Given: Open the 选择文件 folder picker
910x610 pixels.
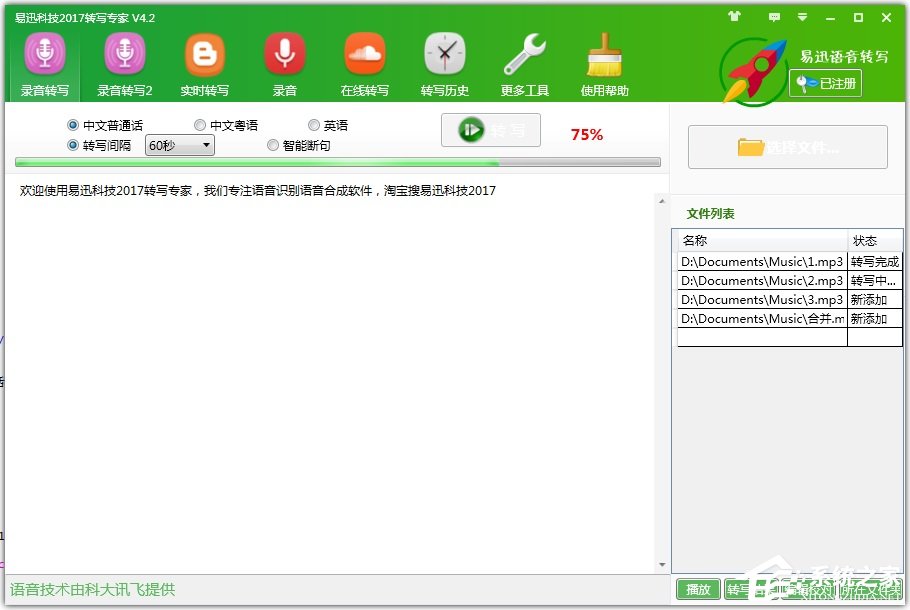Looking at the screenshot, I should (x=788, y=147).
